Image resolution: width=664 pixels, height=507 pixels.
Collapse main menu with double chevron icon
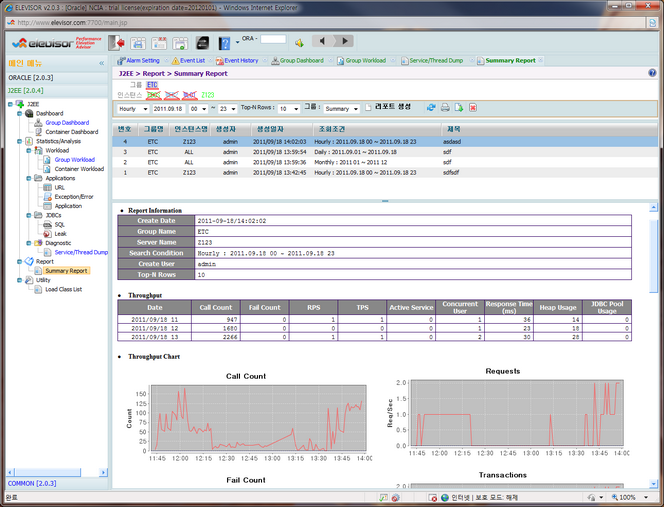(102, 63)
